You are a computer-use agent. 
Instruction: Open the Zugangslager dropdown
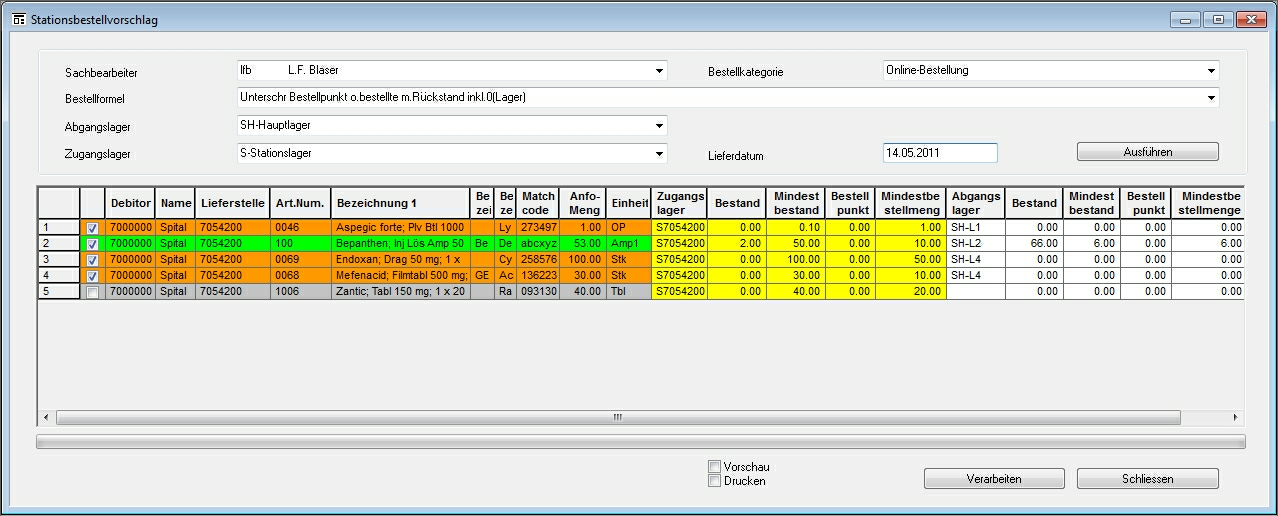coord(659,154)
